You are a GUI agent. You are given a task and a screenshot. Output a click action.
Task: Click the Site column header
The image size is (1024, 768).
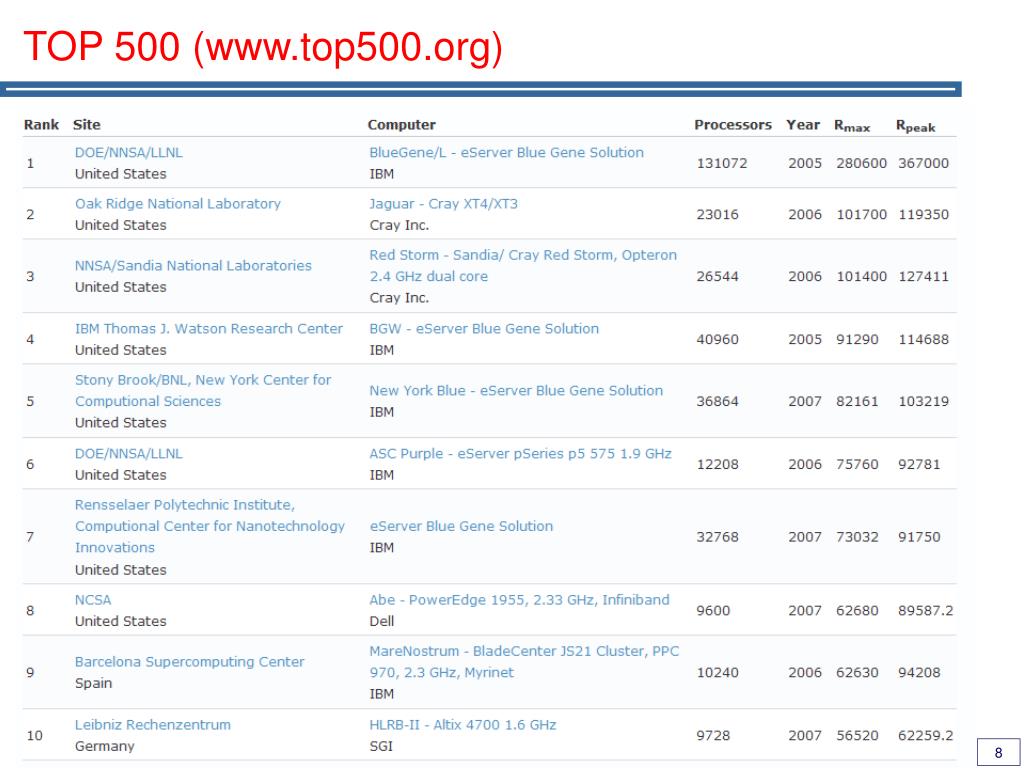coord(87,125)
